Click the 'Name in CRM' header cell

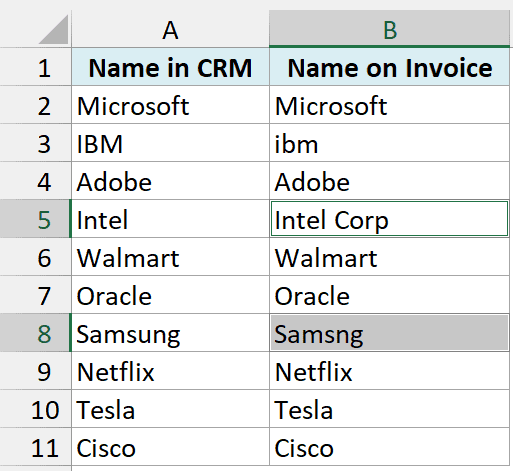[170, 67]
